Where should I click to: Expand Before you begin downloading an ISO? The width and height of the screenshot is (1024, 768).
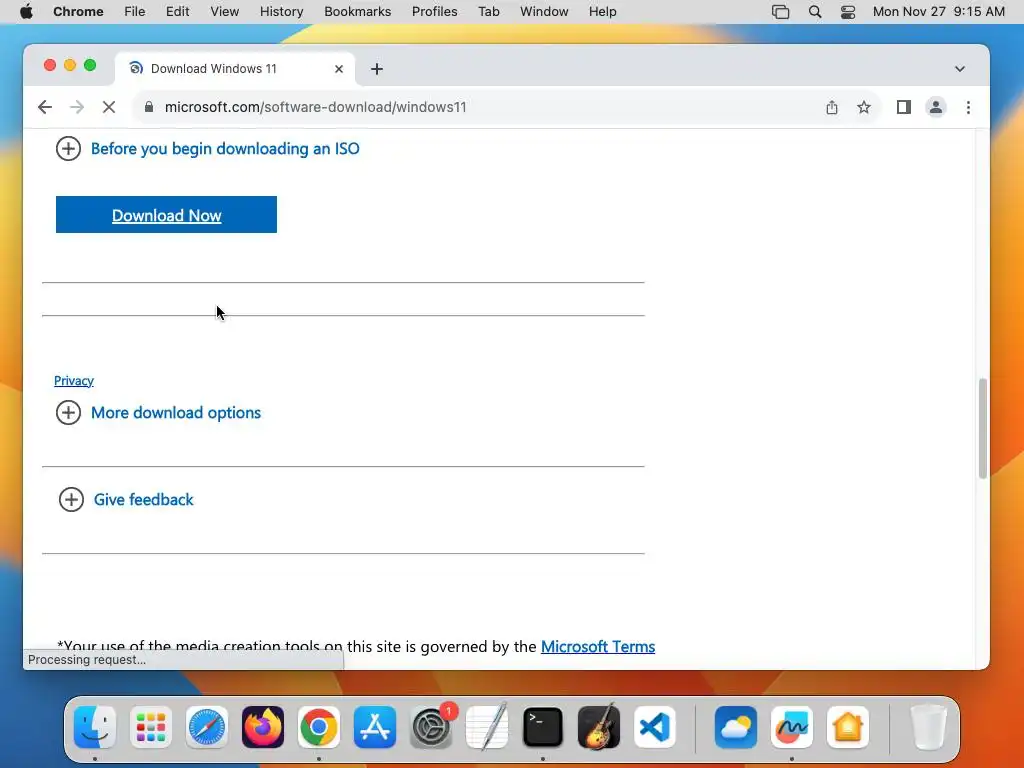(207, 148)
